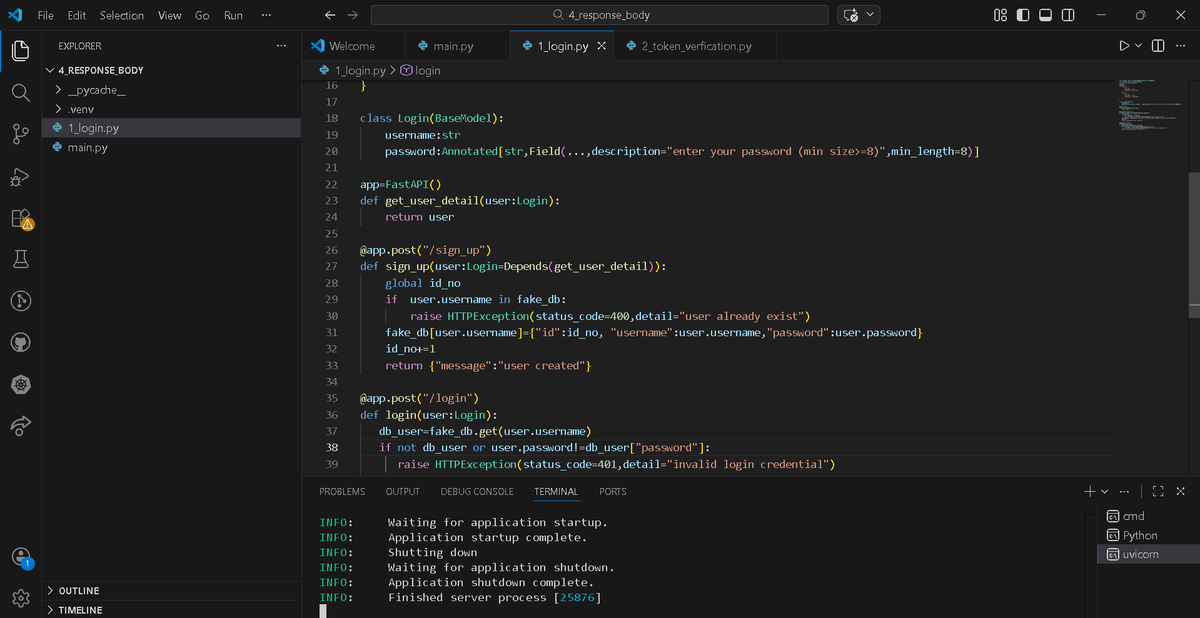Toggle Primary Side Bar visibility

[x=1023, y=15]
